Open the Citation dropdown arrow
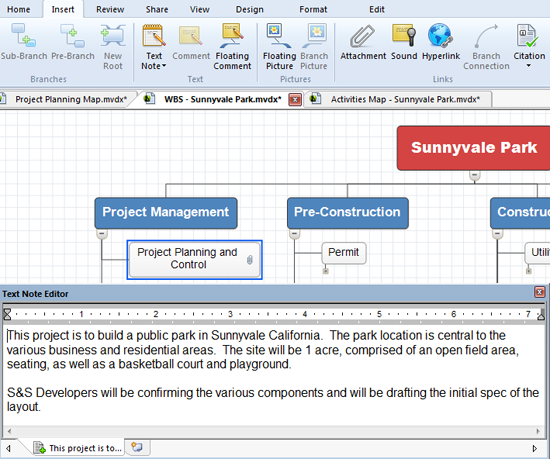The image size is (550, 459). 529,66
